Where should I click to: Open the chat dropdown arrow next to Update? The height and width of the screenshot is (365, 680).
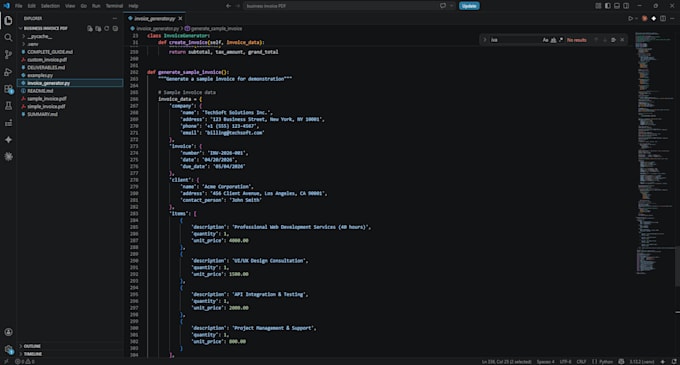click(x=451, y=6)
